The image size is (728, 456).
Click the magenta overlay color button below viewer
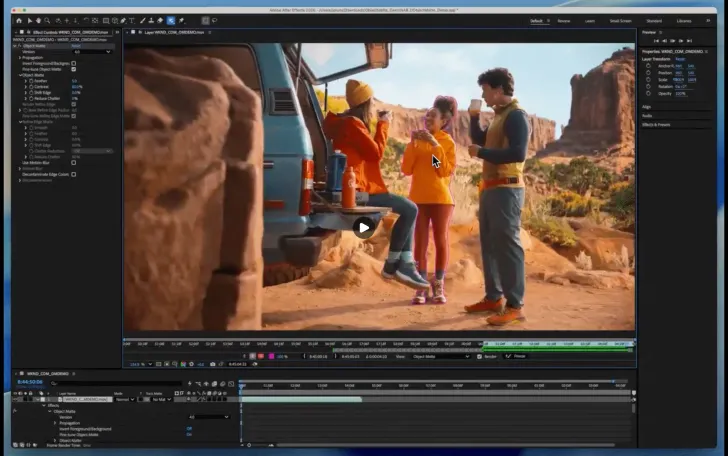point(272,356)
